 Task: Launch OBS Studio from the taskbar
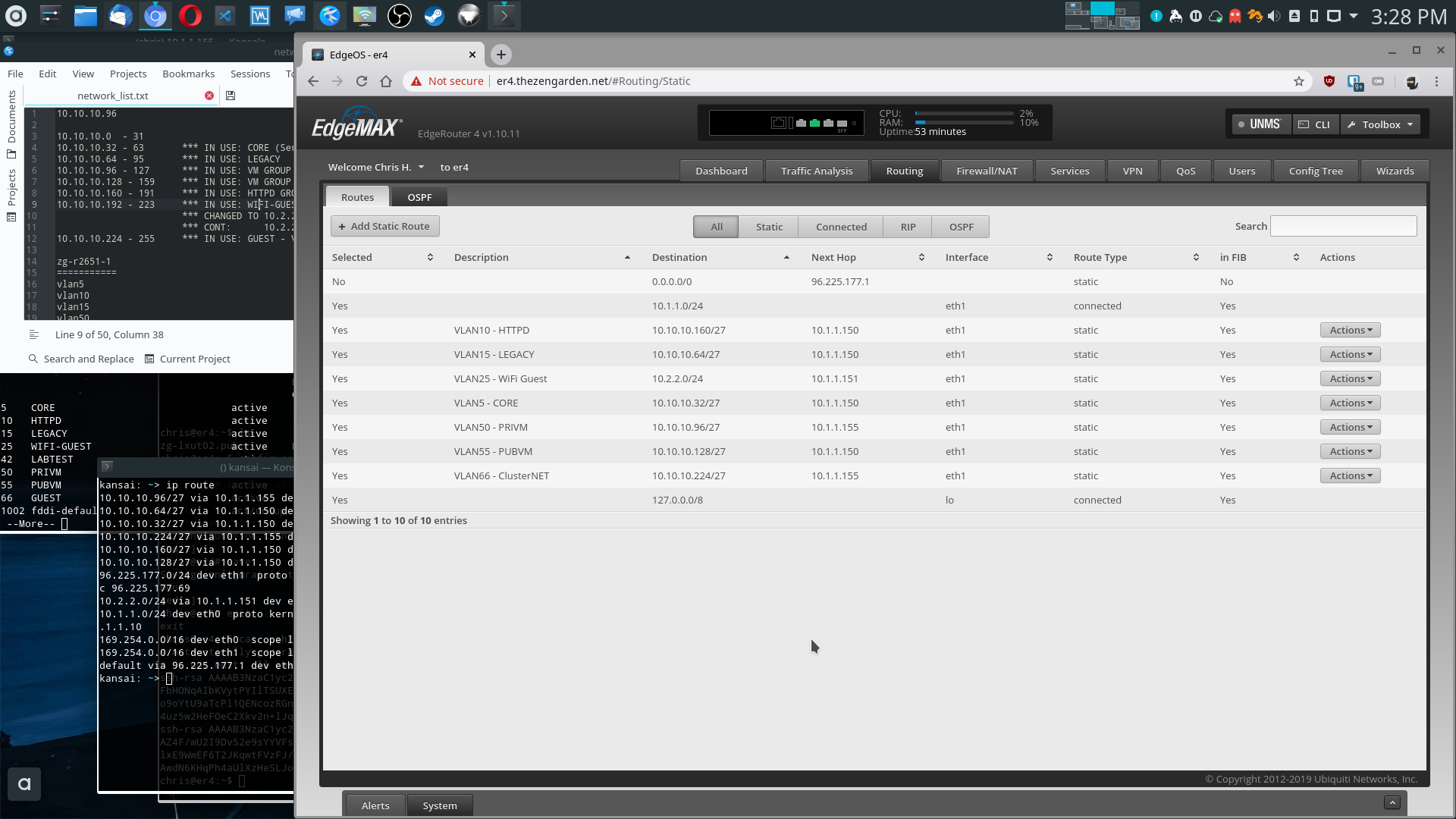coord(399,15)
